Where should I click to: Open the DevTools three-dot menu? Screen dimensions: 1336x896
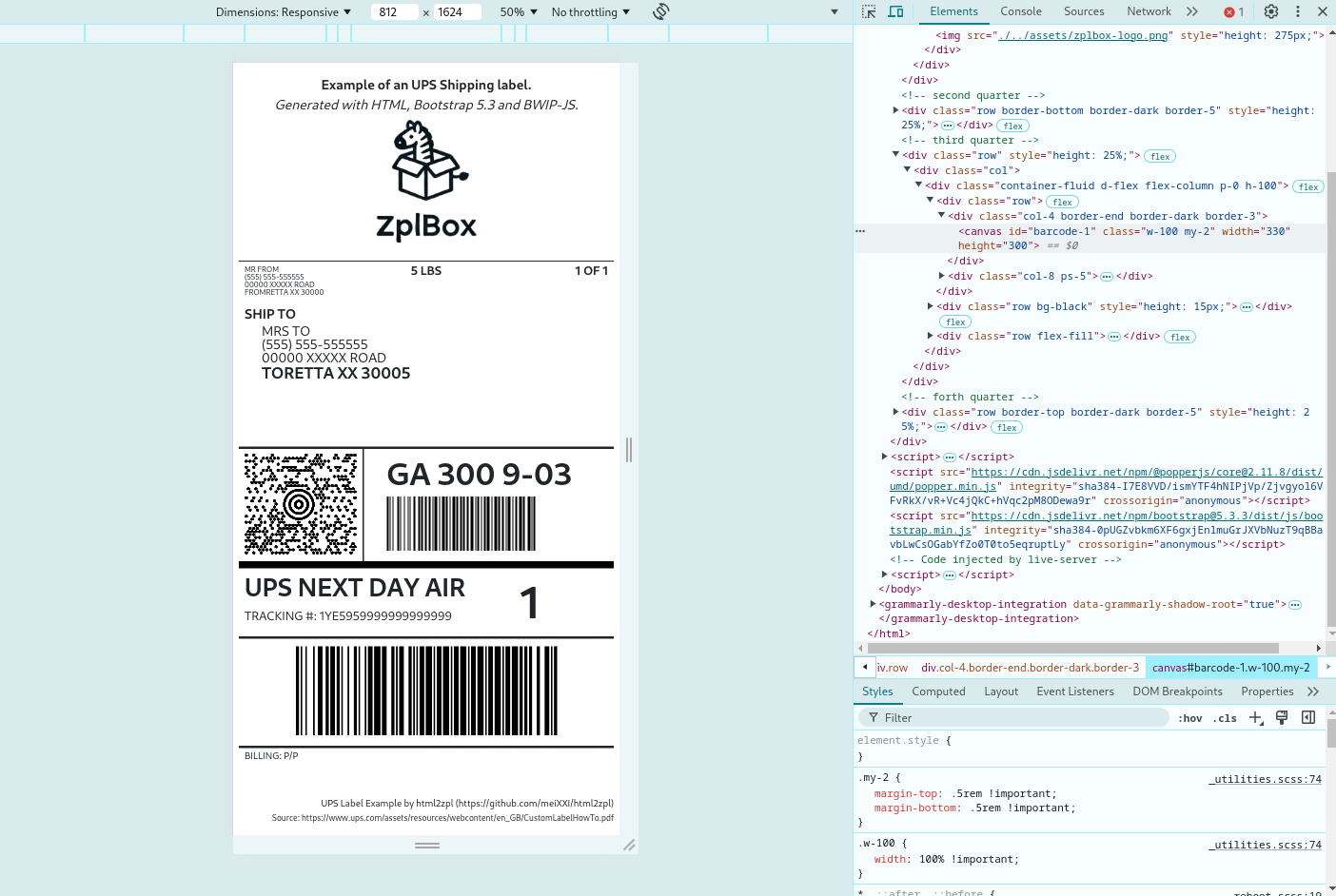[1298, 11]
